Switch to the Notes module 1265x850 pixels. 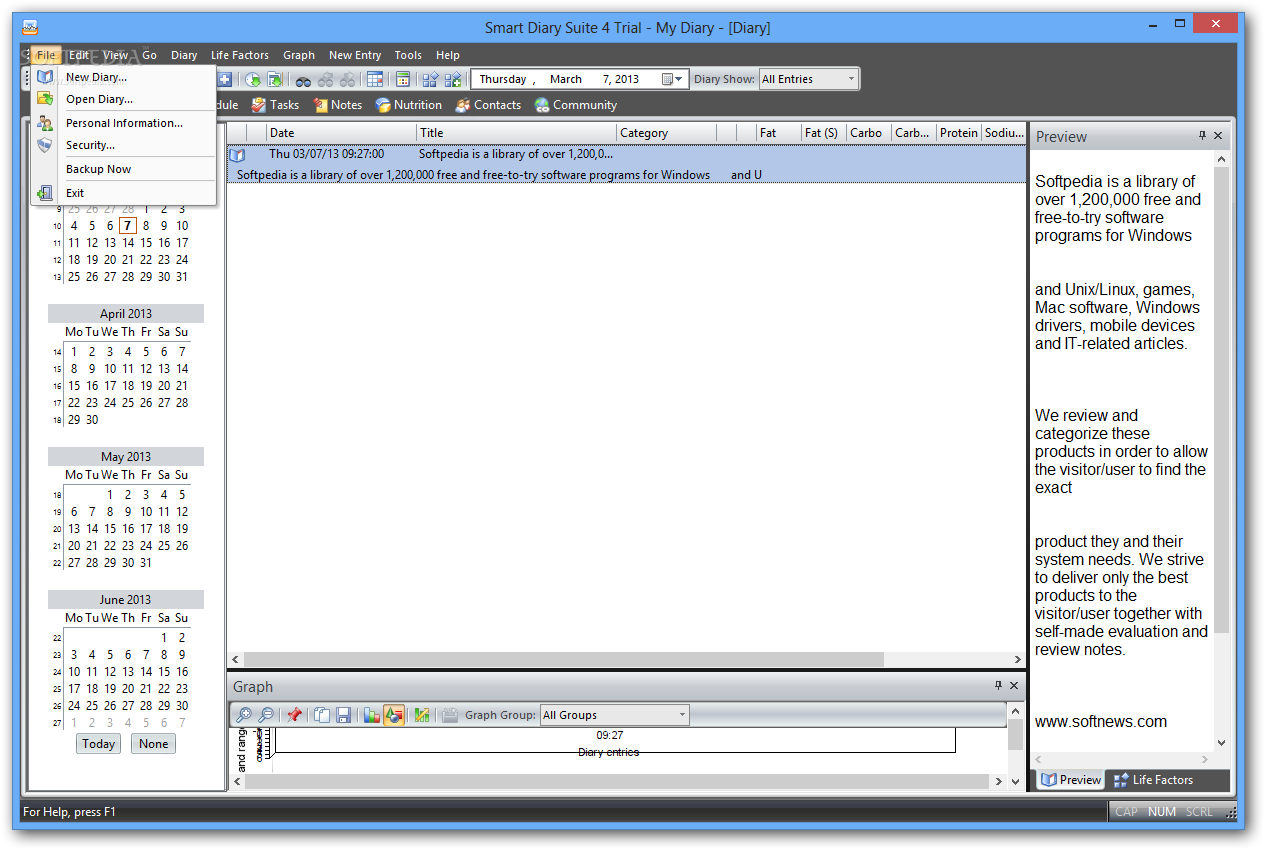(x=338, y=105)
